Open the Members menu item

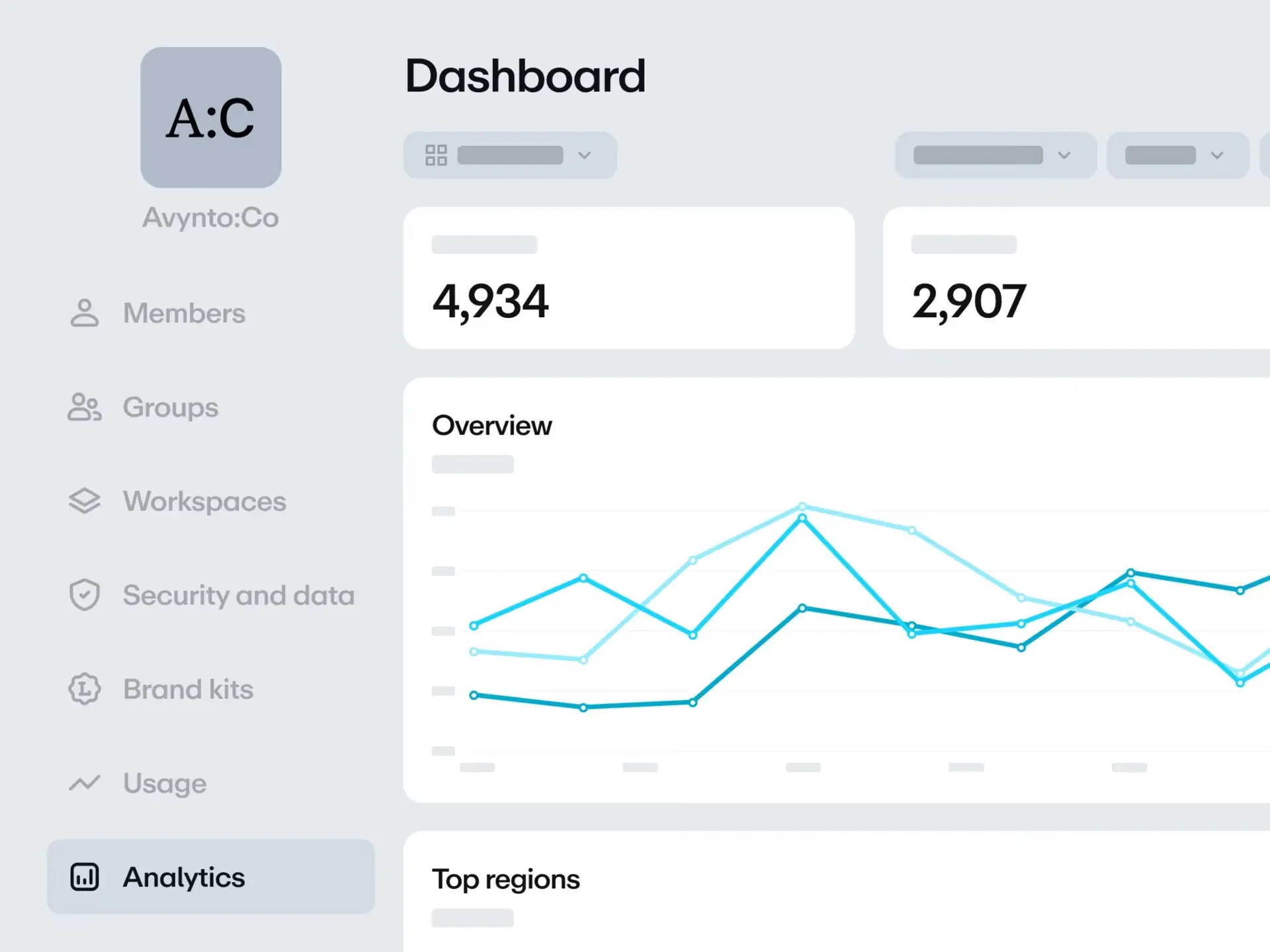tap(184, 313)
